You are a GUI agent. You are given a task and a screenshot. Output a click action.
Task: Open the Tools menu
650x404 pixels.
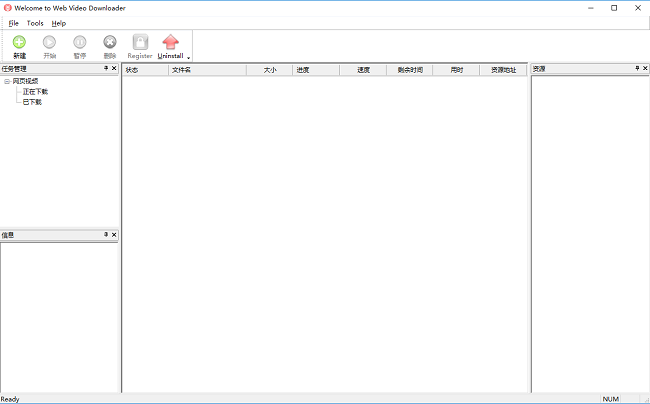pos(35,23)
